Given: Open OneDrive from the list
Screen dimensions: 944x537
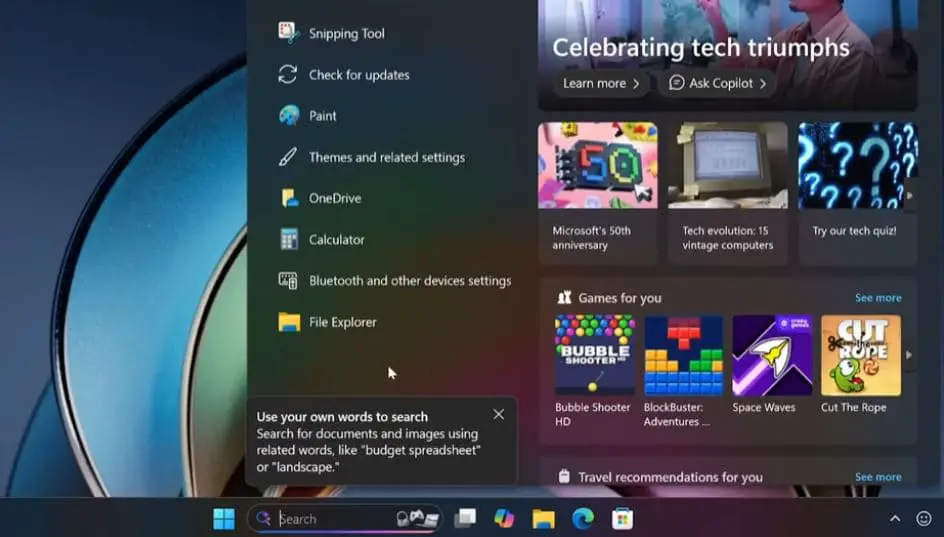Looking at the screenshot, I should 334,198.
